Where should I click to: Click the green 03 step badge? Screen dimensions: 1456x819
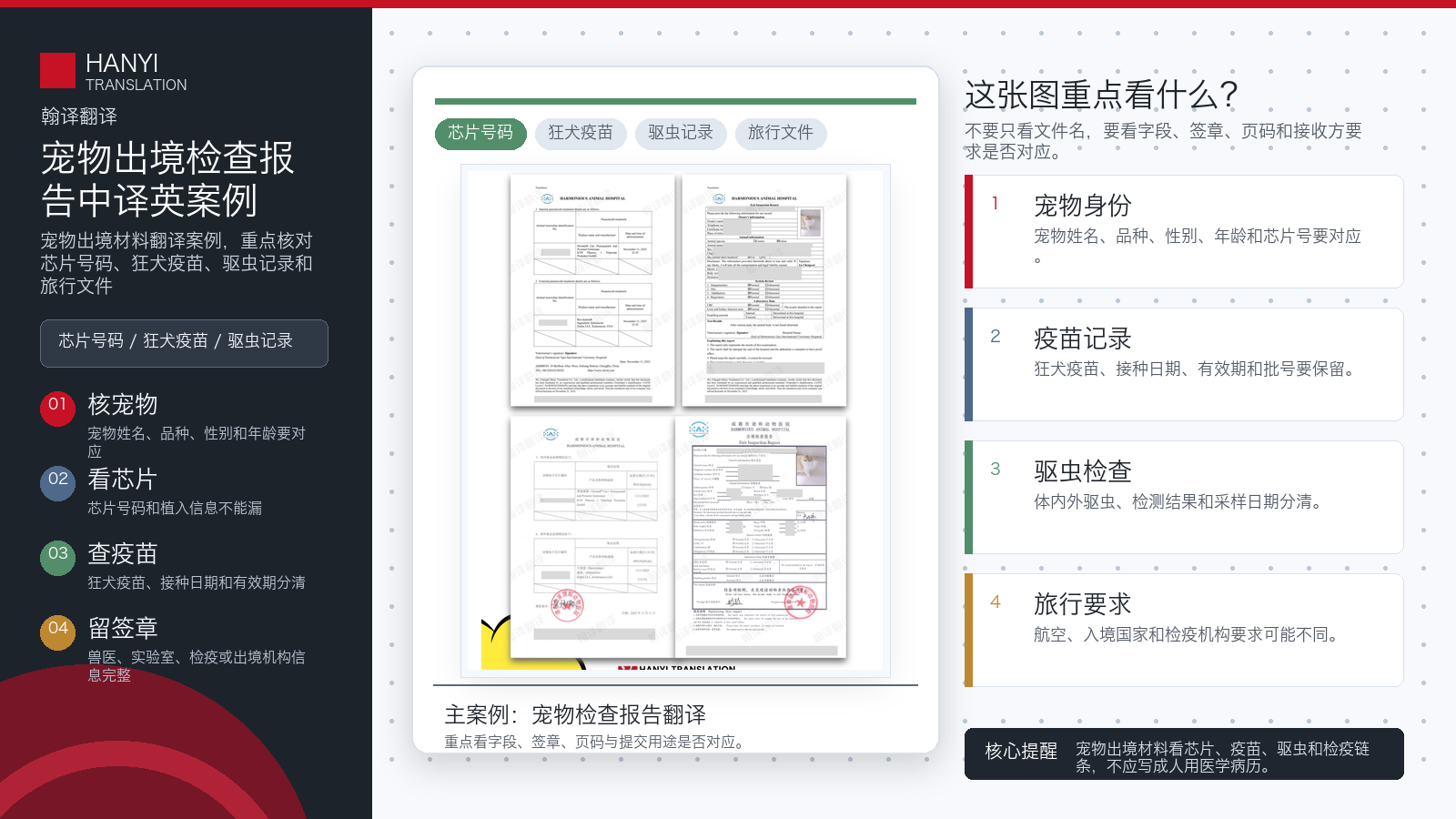point(57,558)
